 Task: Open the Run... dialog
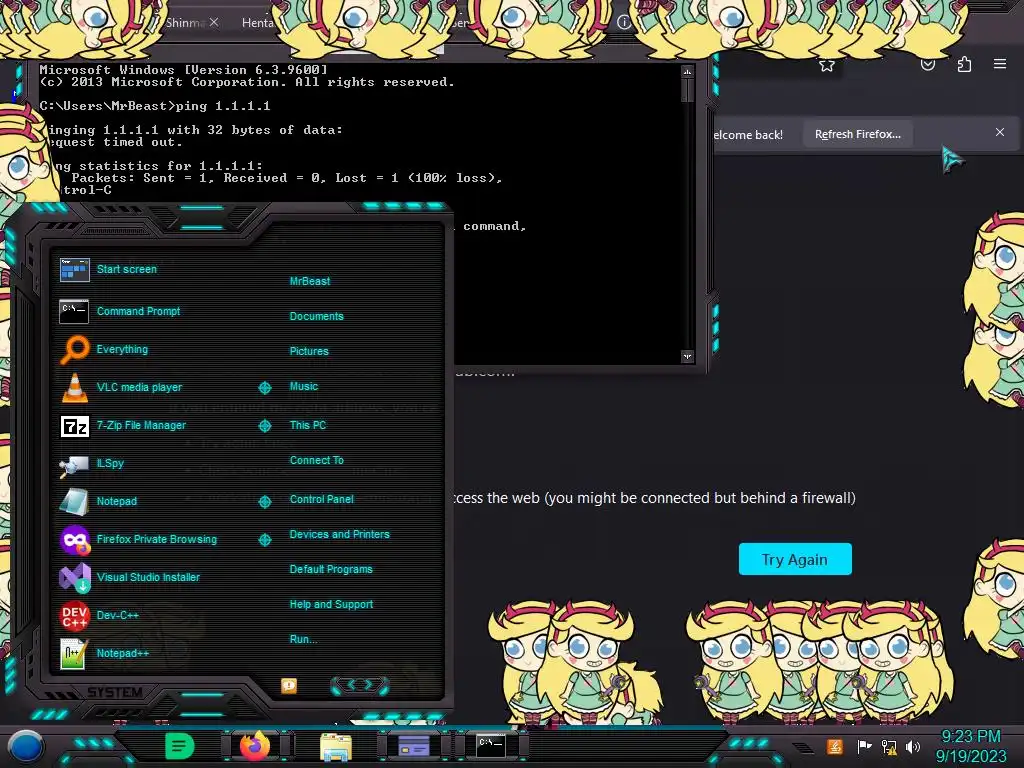pos(304,639)
